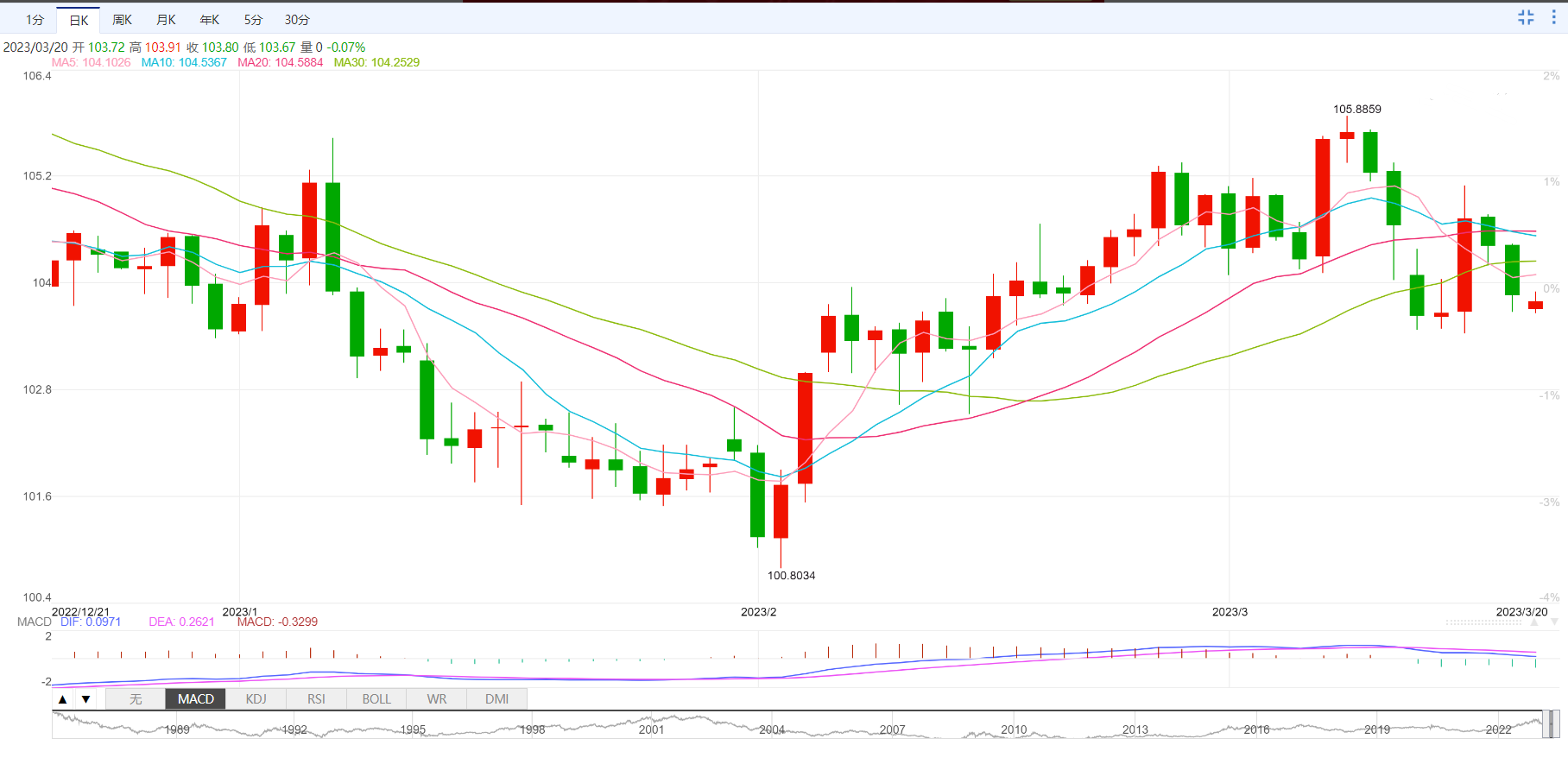Enable the KDJ indicator
The width and height of the screenshot is (1568, 764).
[256, 699]
